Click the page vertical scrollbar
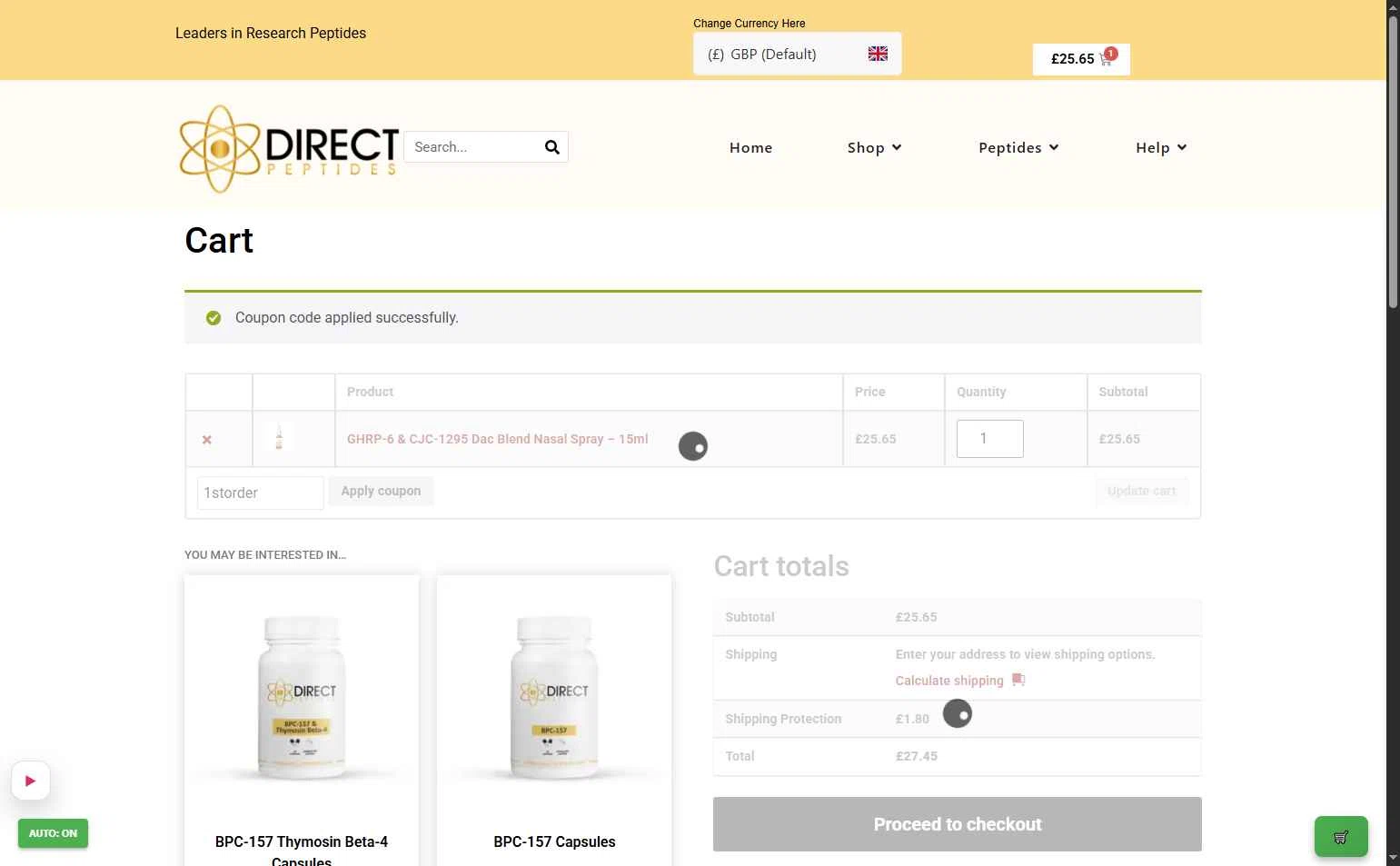Viewport: 1400px width, 866px height. (1393, 164)
